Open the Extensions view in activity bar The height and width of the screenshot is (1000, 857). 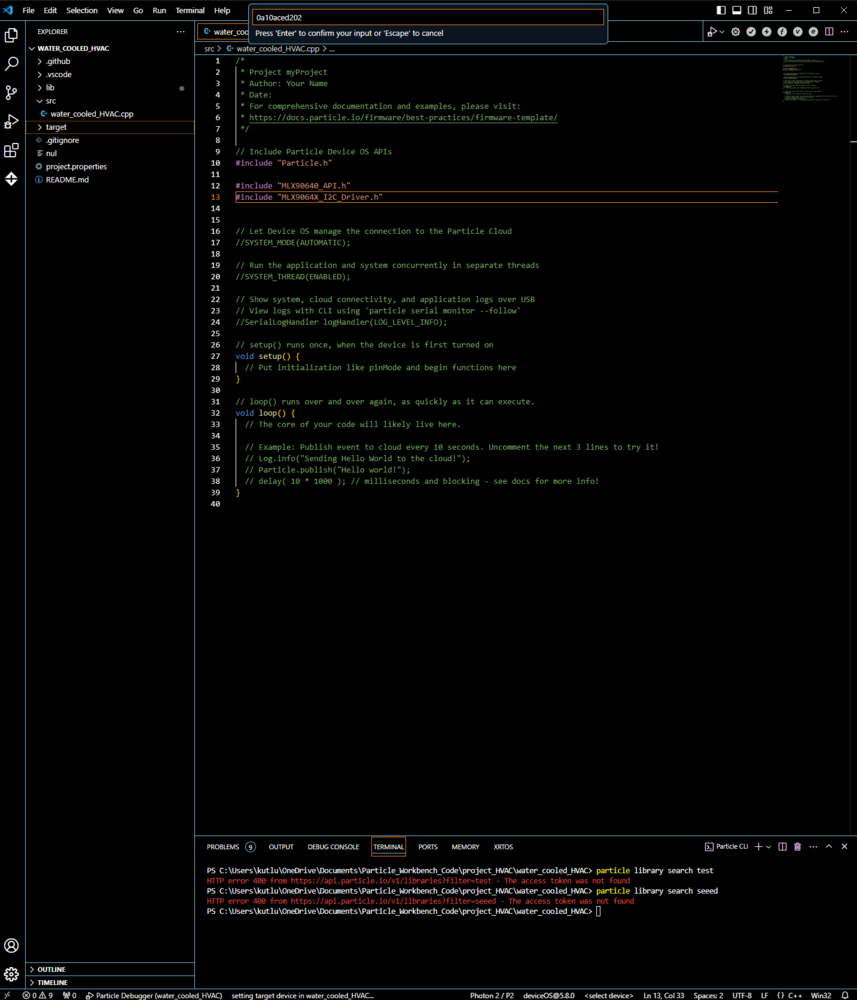(12, 150)
